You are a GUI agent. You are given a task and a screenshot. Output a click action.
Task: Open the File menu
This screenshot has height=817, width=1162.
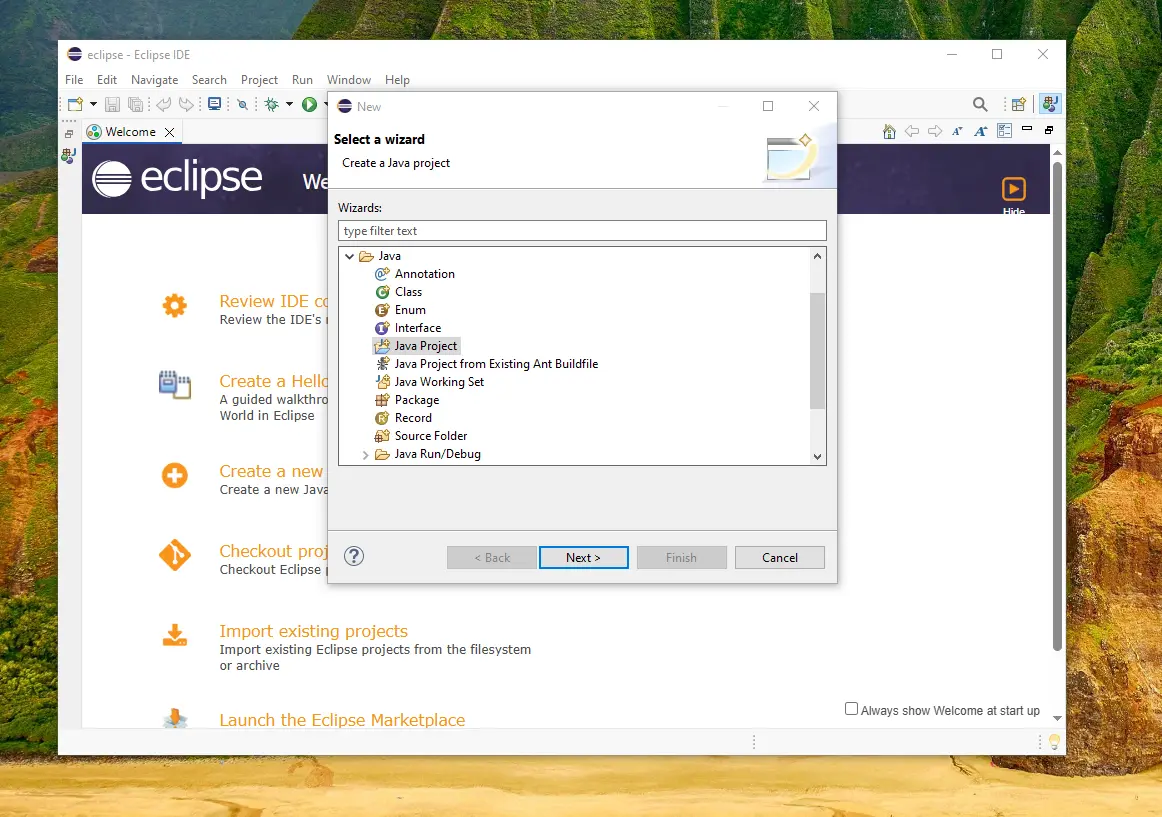pos(74,80)
